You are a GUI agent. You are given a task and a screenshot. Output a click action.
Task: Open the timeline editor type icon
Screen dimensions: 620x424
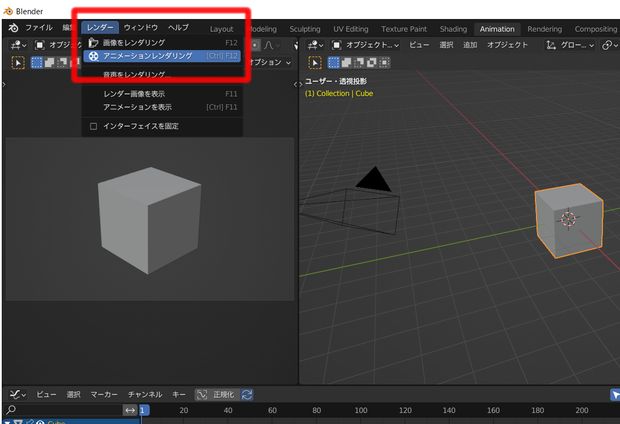(17, 395)
